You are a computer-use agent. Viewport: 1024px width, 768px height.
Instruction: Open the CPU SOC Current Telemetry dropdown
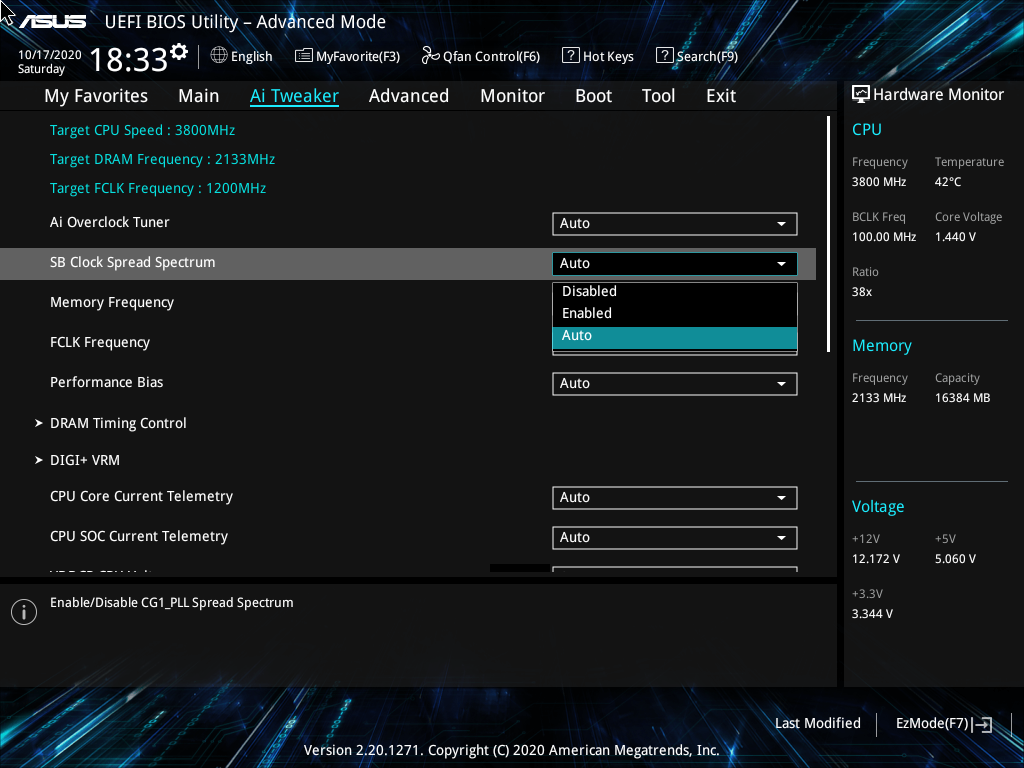click(675, 537)
